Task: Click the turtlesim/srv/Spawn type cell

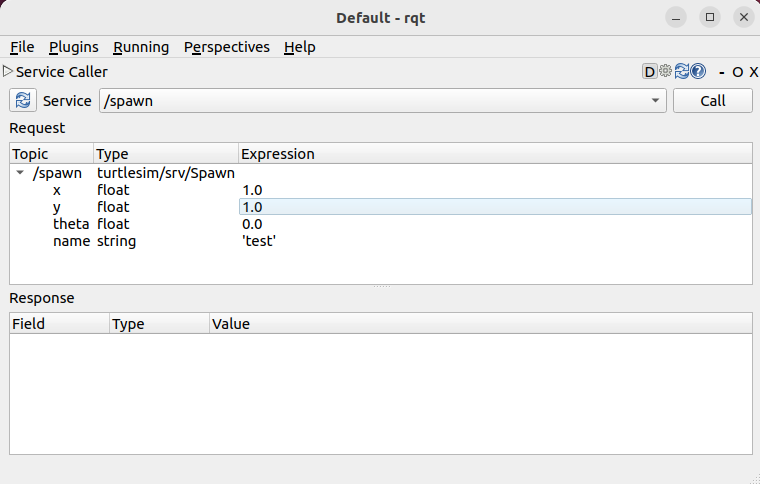Action: coord(166,173)
